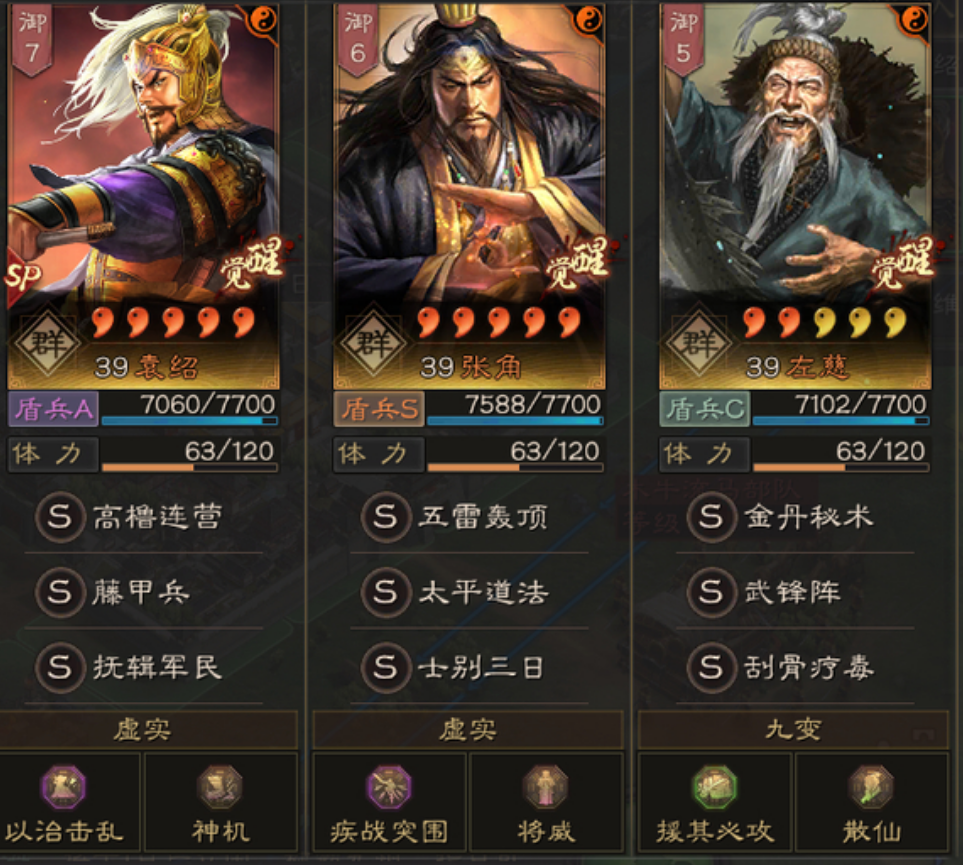Screen dimensions: 963x865
Task: Select the 散仙 trait icon
Action: (871, 787)
